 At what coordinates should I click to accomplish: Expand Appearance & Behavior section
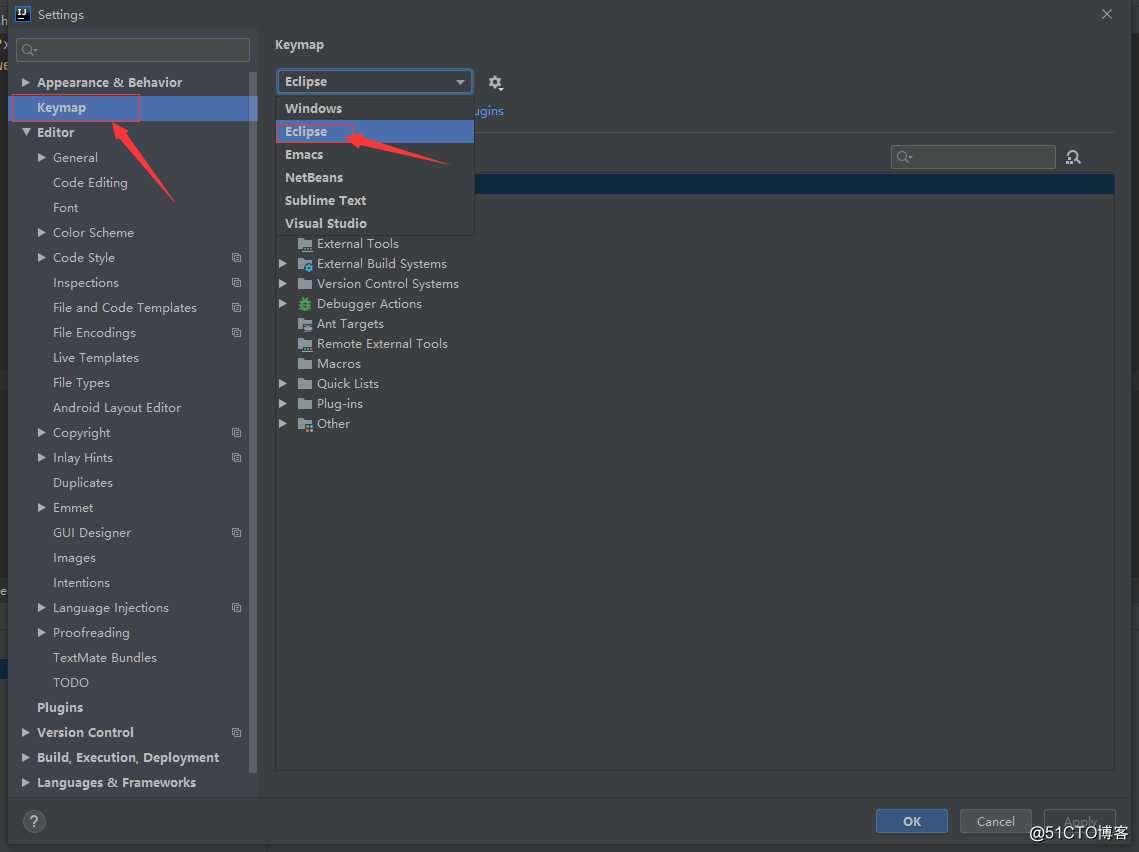point(25,83)
